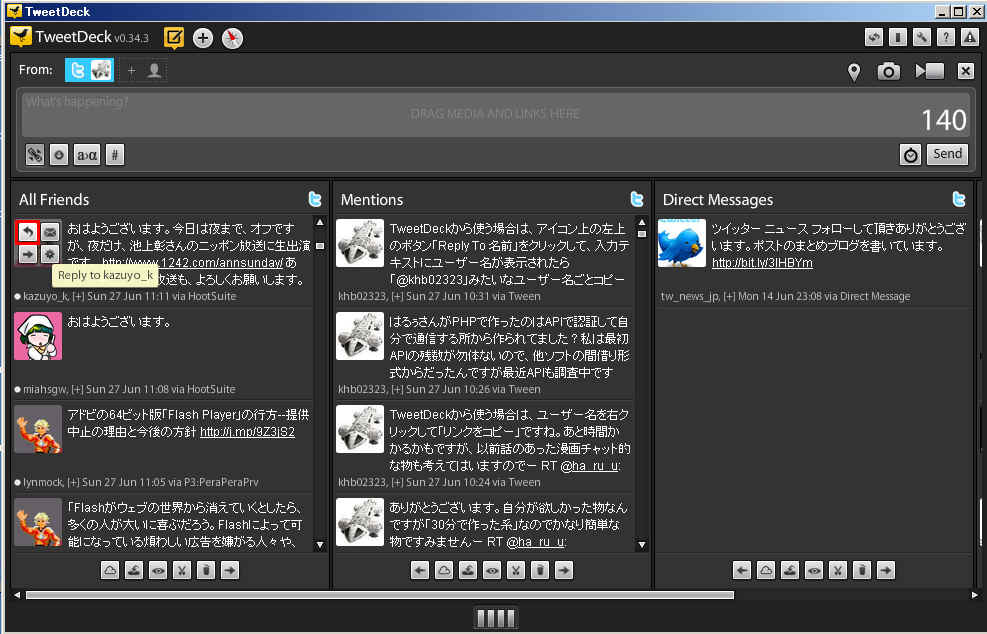Click the column navigator bars at bottom
Image resolution: width=987 pixels, height=634 pixels.
[495, 618]
